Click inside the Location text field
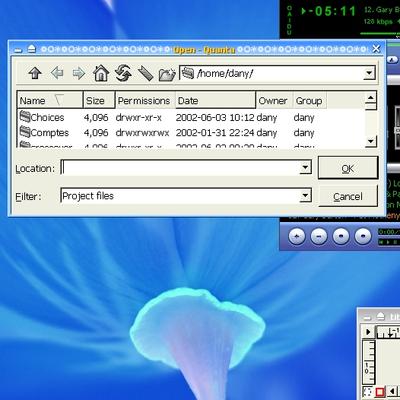Viewport: 400px width, 400px height. [180, 167]
